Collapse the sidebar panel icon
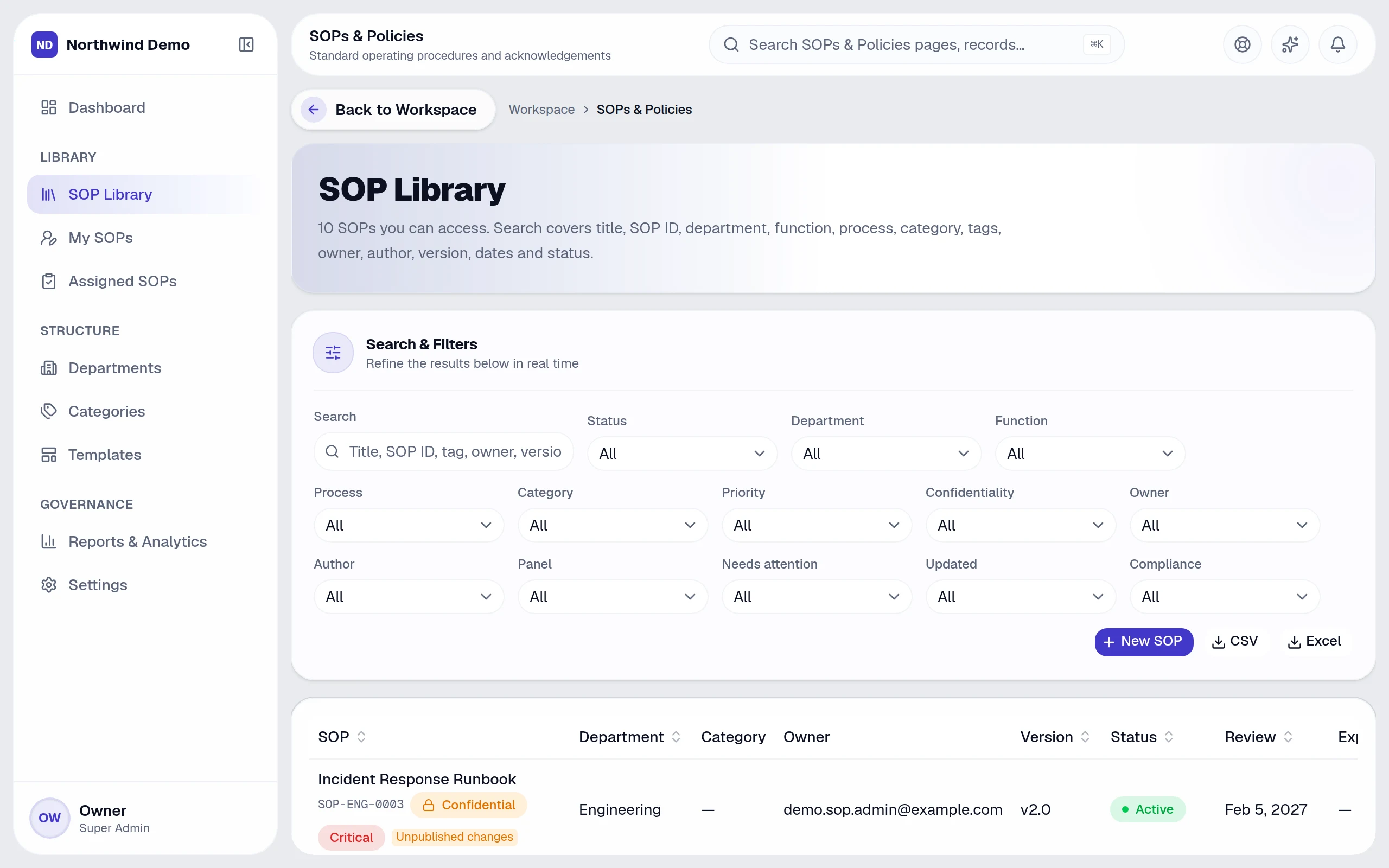 (x=246, y=44)
